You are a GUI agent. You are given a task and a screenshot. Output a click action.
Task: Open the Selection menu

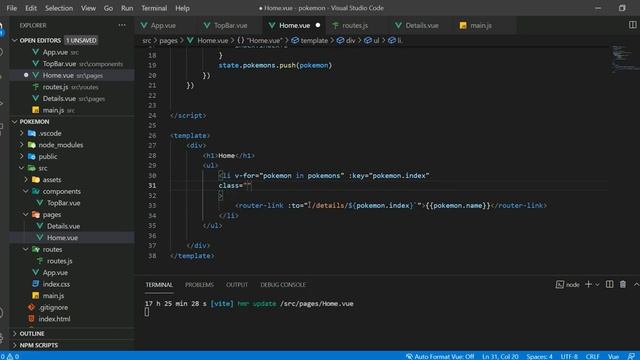[x=58, y=8]
